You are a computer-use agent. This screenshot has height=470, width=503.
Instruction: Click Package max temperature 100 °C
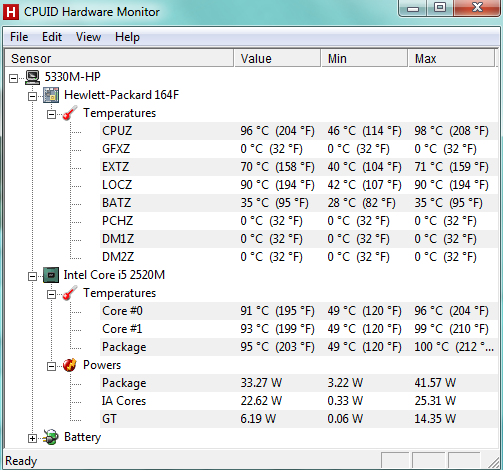[x=454, y=347]
